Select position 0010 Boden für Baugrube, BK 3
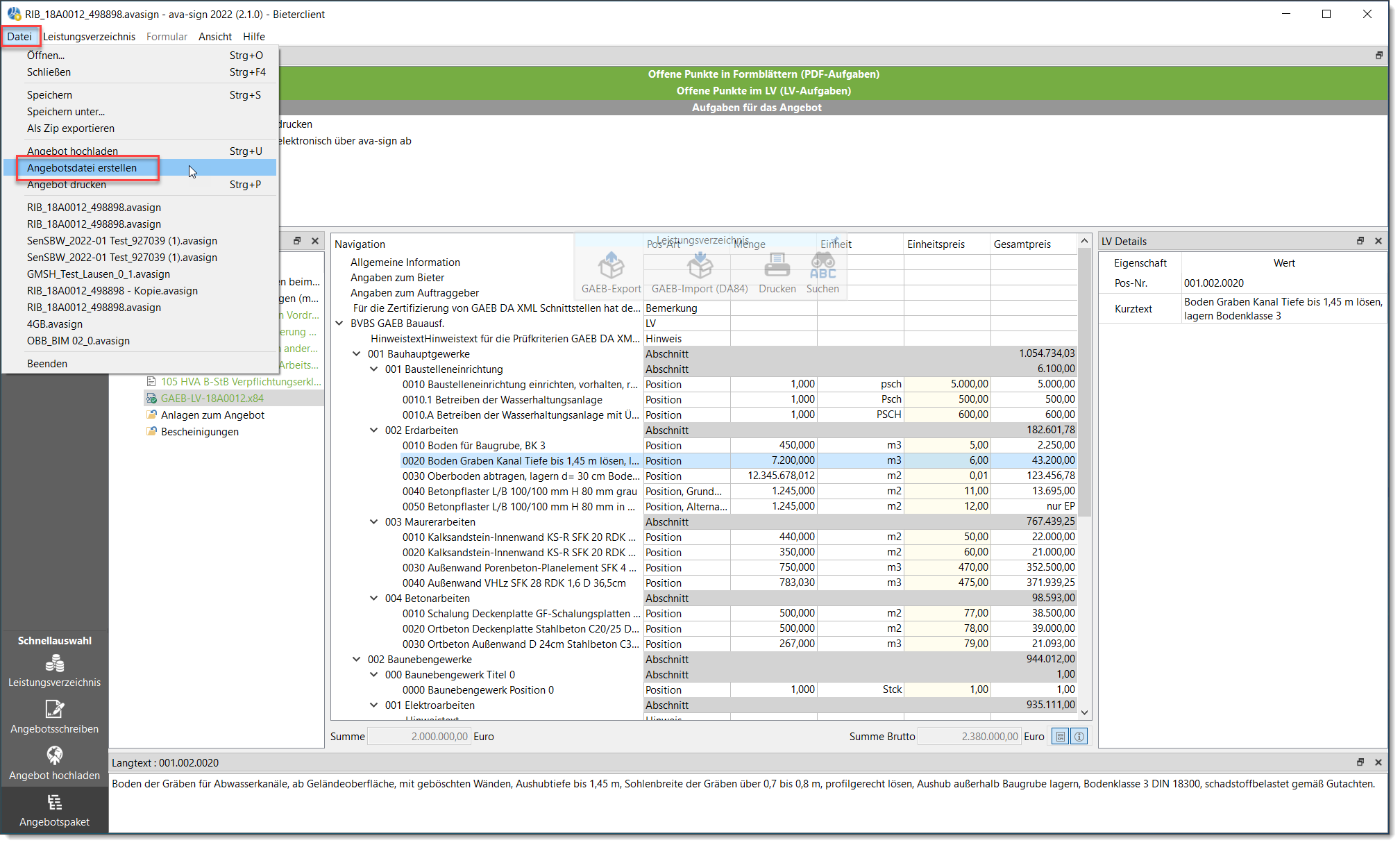Screen dimensions: 1400x845 tap(474, 446)
